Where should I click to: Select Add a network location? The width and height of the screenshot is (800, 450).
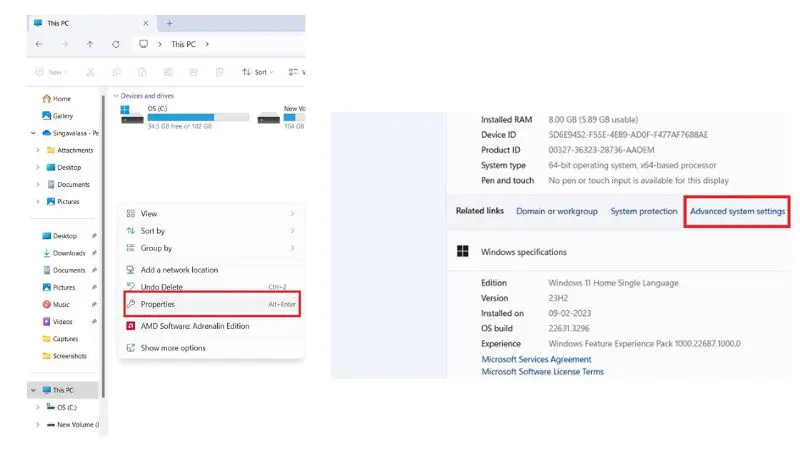tap(179, 270)
